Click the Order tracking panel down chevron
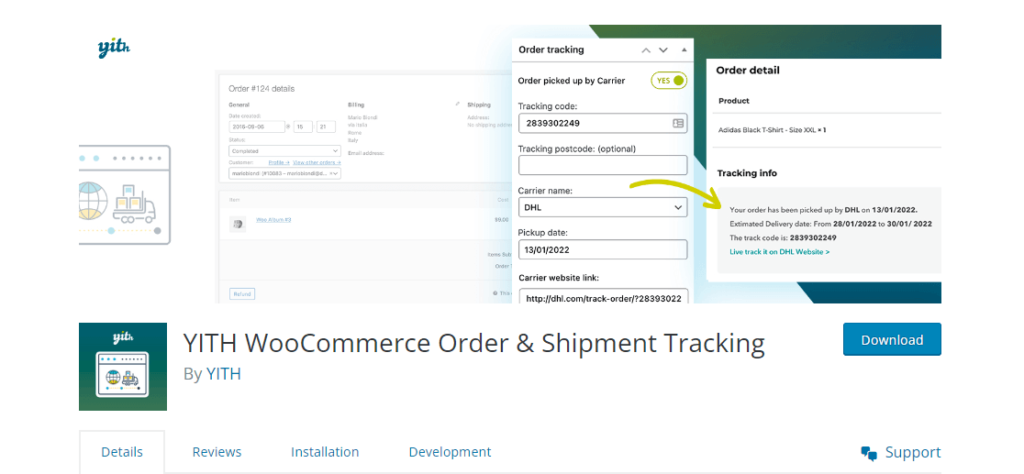The height and width of the screenshot is (474, 1024). coord(664,50)
